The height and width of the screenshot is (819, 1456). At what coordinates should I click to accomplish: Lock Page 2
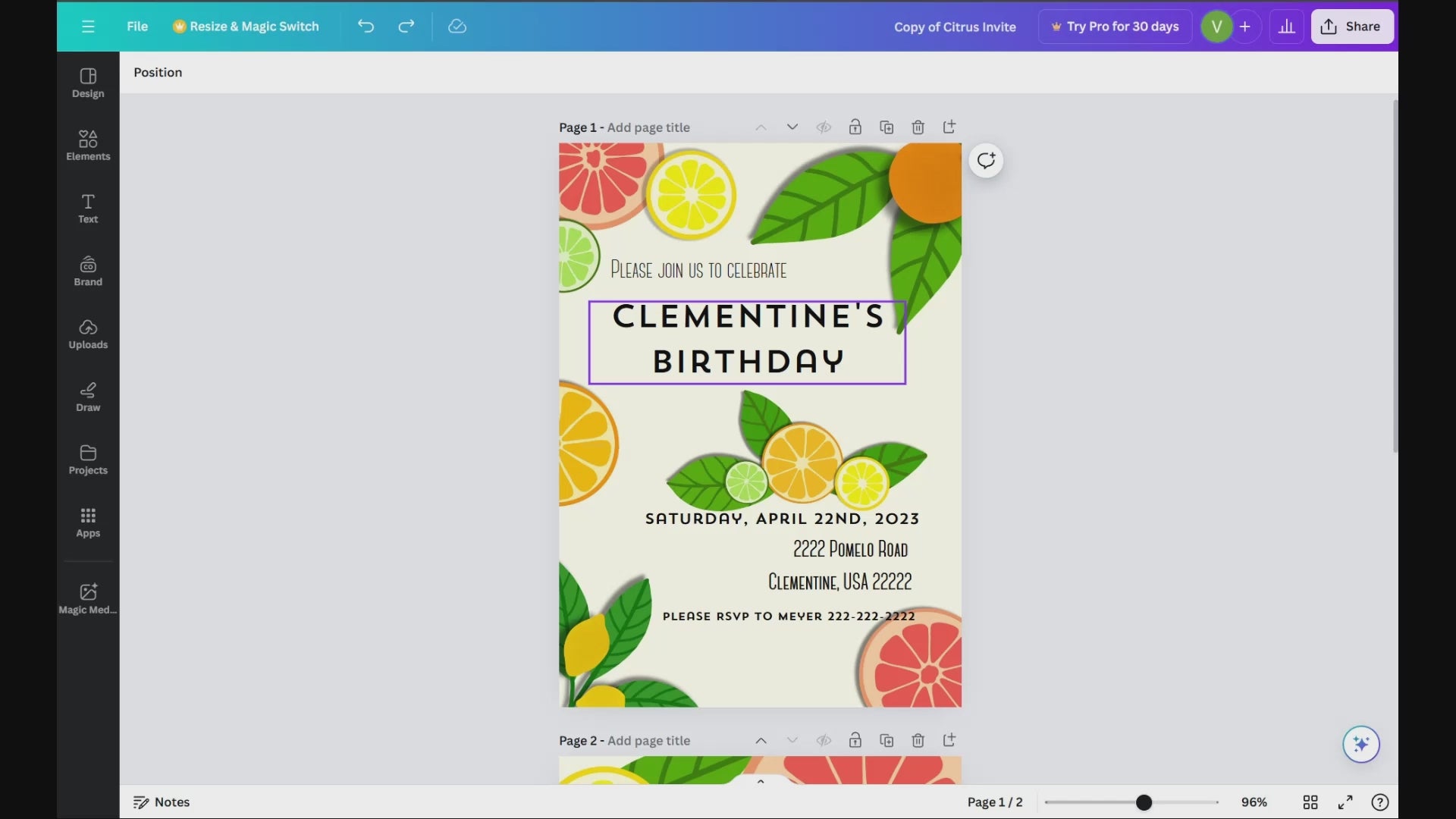(x=855, y=741)
